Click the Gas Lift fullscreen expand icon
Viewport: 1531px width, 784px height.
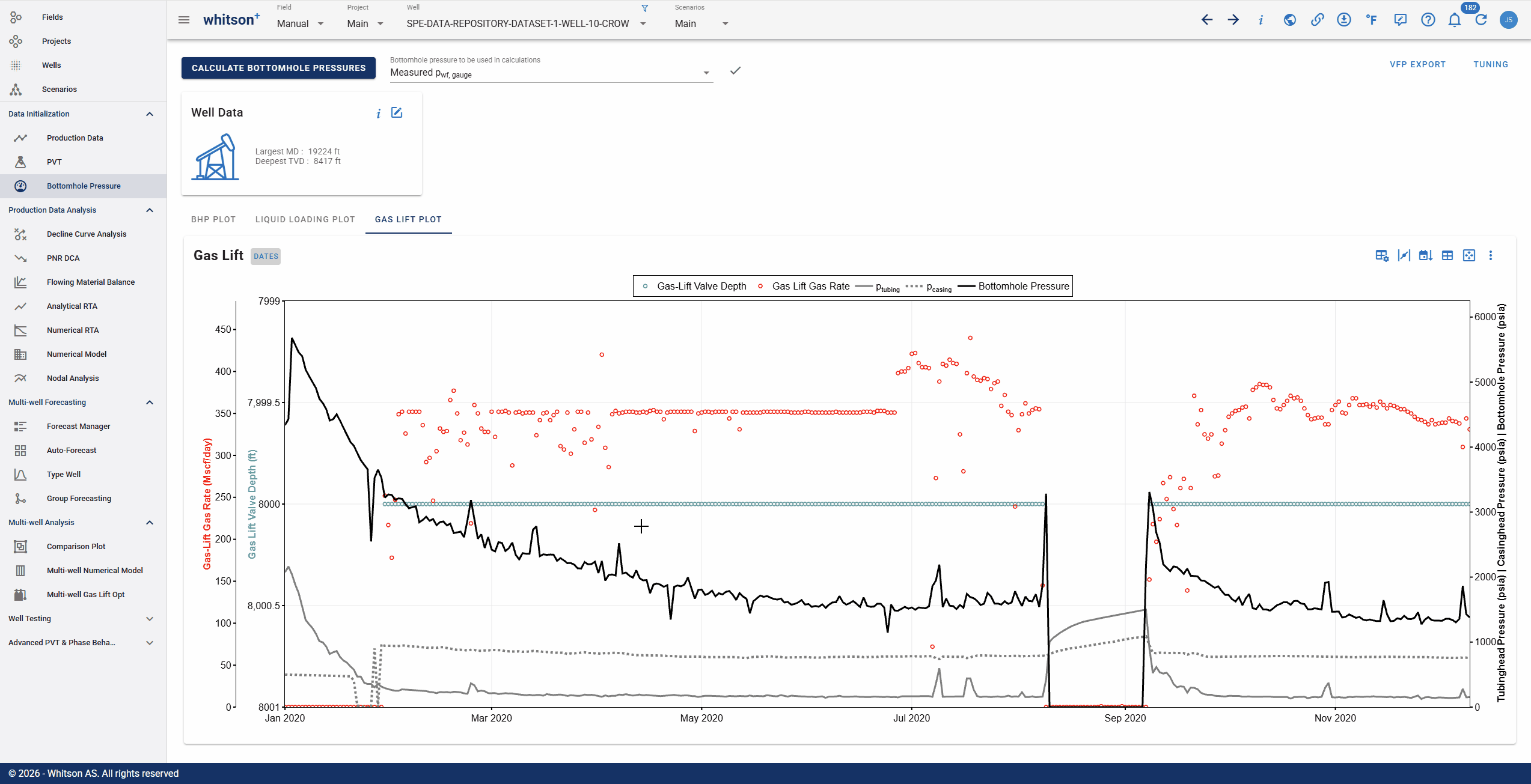pos(1469,255)
